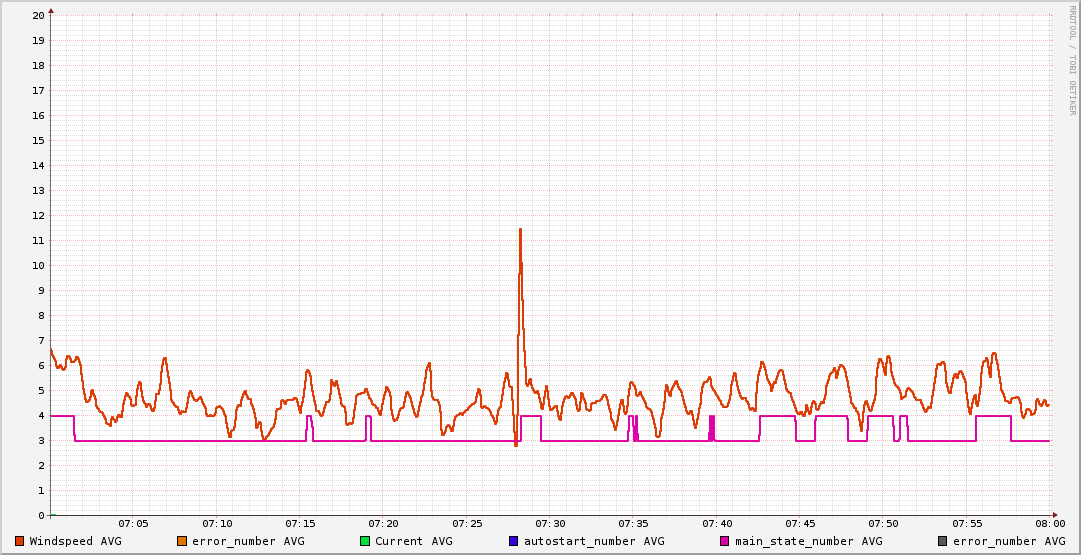Click the 07:20 time axis label
The image size is (1081, 555).
pos(383,525)
